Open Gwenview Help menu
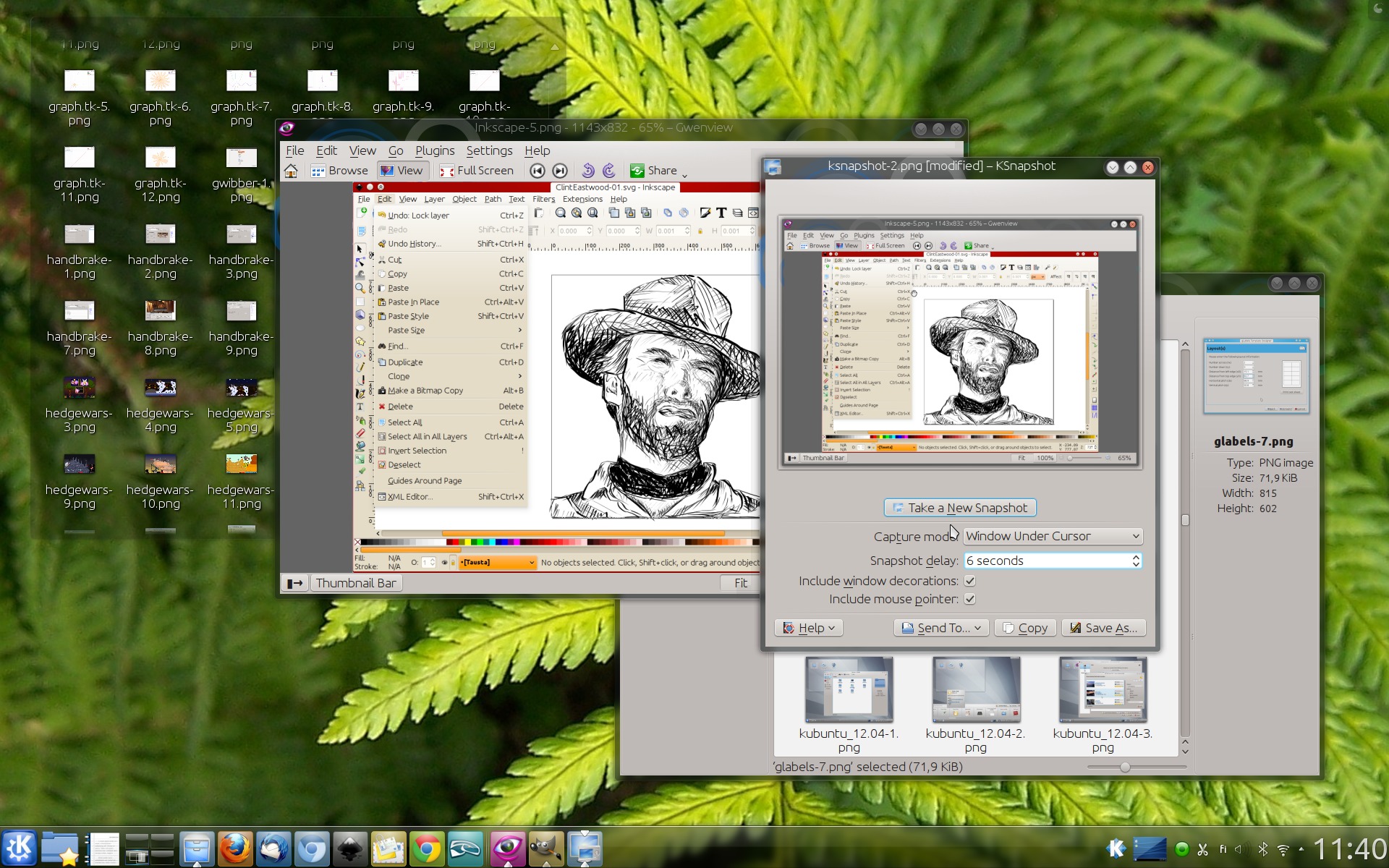This screenshot has width=1389, height=868. [x=537, y=150]
